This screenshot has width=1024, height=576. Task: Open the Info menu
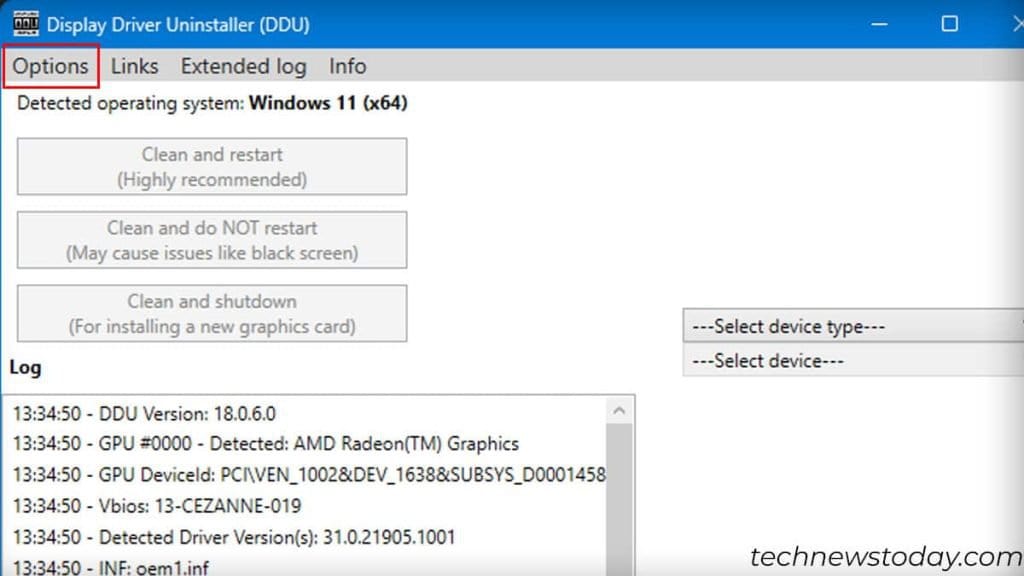pyautogui.click(x=347, y=66)
